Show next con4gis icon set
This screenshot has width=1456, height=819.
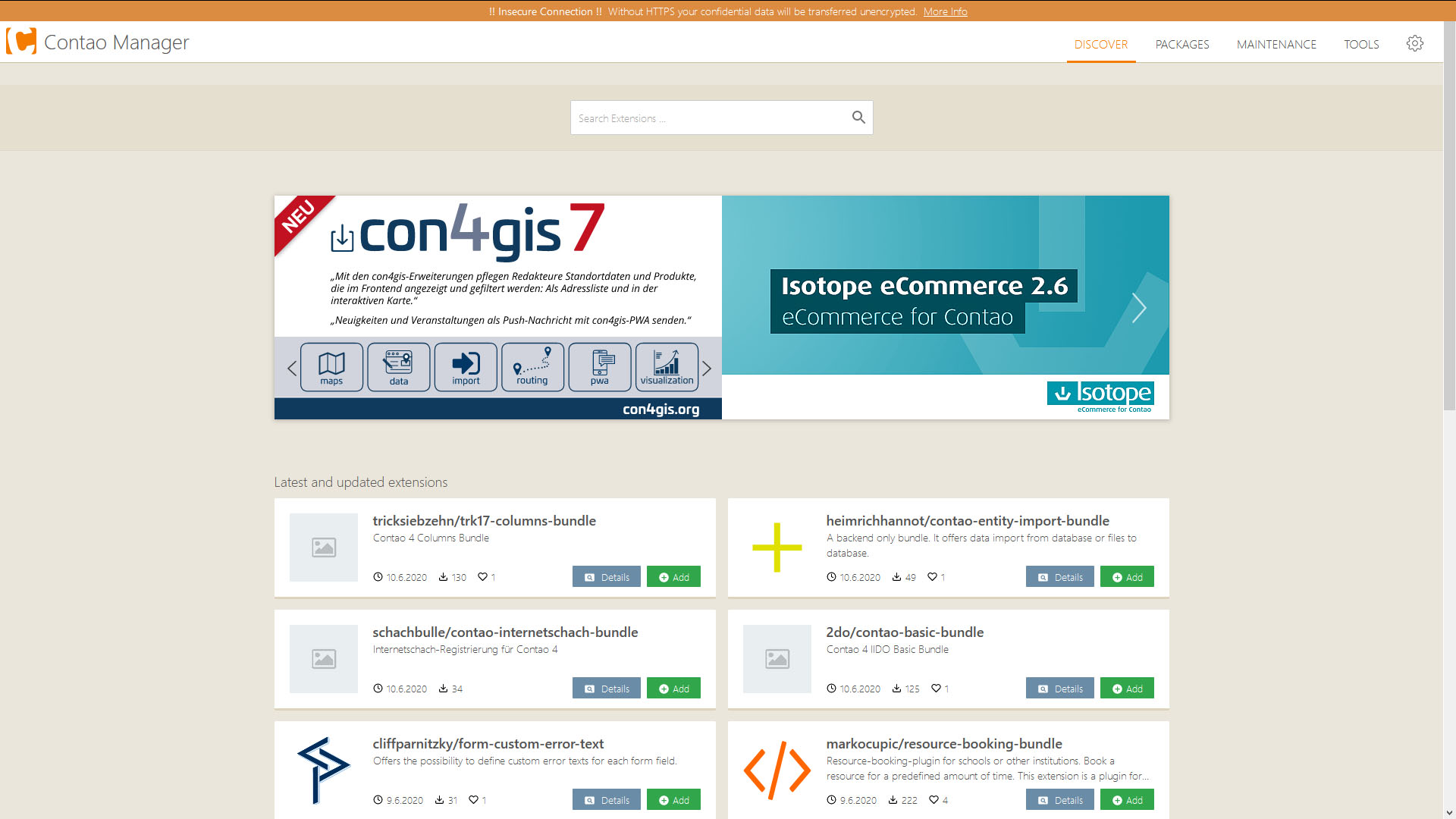pyautogui.click(x=707, y=369)
